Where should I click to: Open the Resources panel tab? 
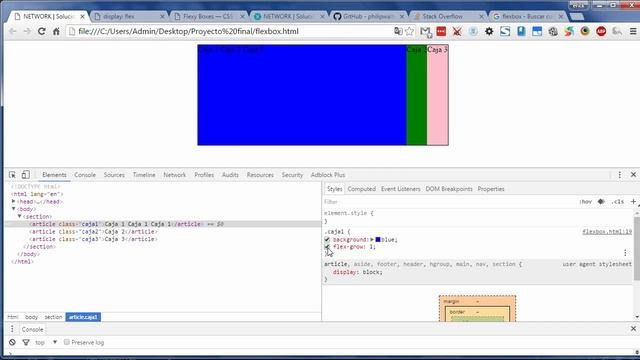click(260, 175)
